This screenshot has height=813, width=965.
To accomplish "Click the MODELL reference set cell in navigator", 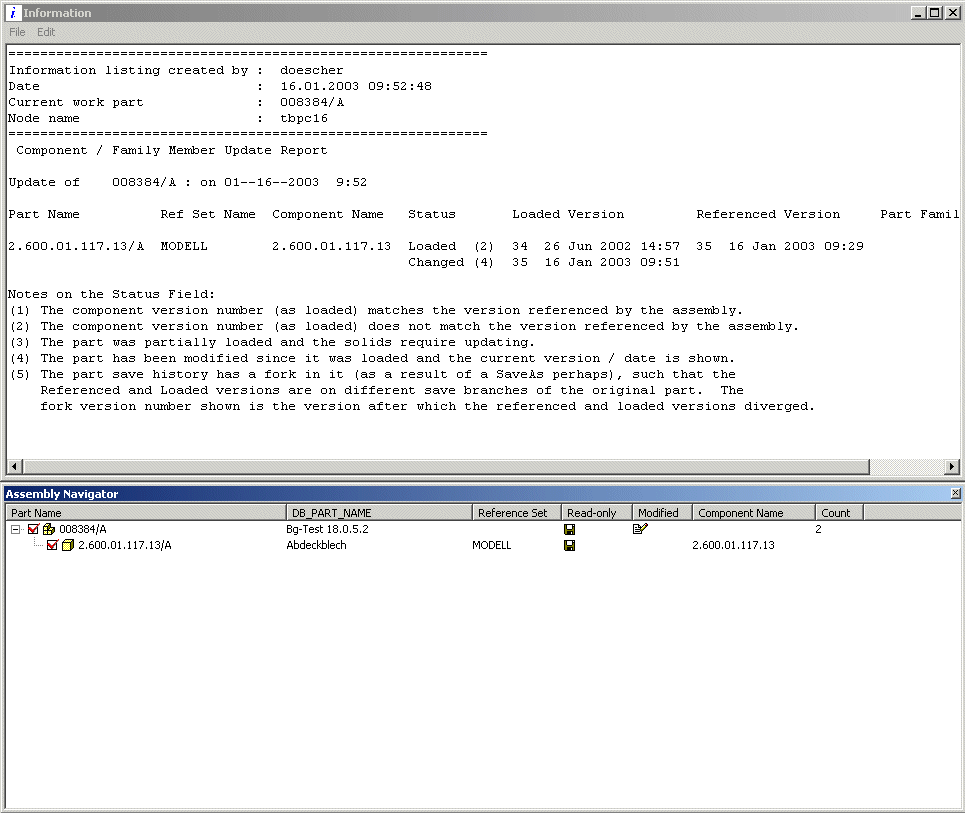I will click(x=492, y=545).
